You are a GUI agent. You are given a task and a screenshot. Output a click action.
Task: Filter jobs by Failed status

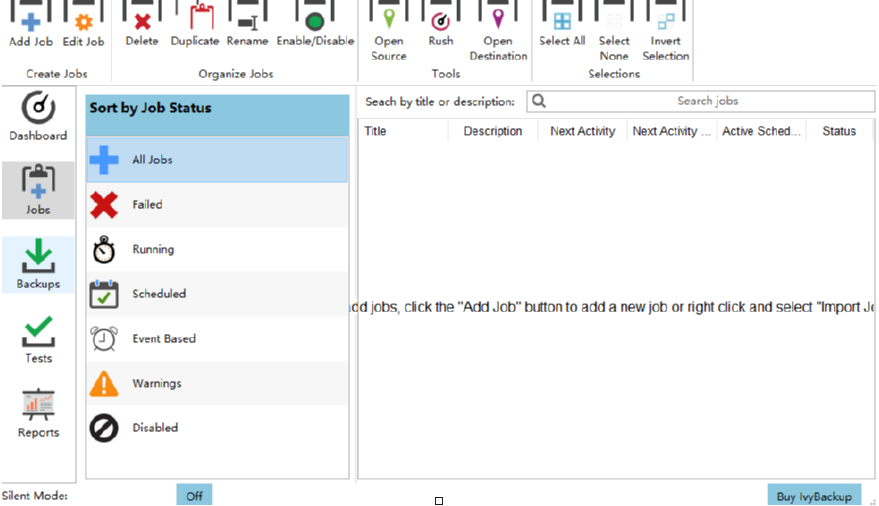(217, 205)
